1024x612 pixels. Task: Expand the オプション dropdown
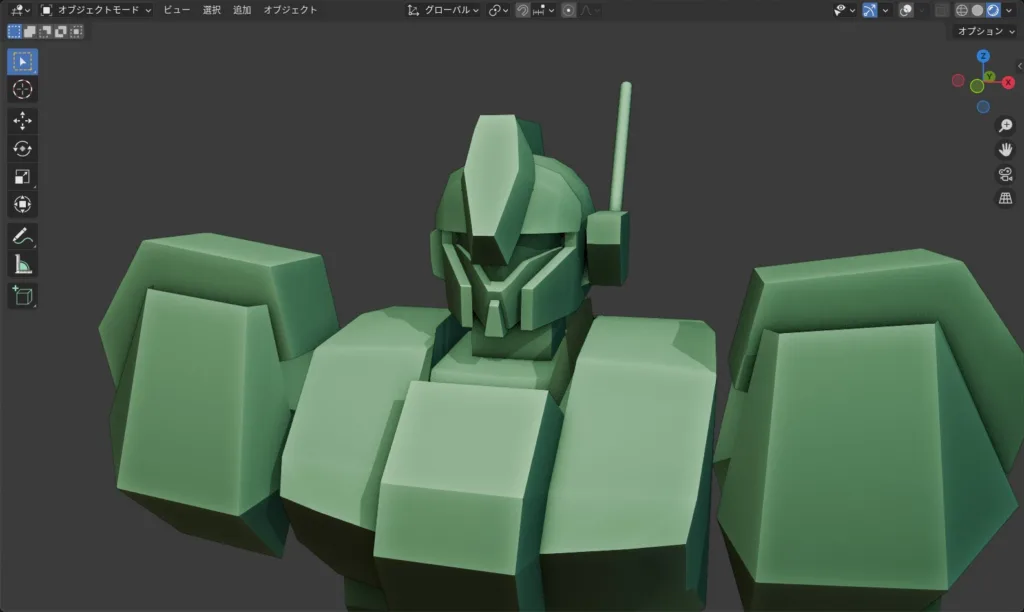[984, 31]
